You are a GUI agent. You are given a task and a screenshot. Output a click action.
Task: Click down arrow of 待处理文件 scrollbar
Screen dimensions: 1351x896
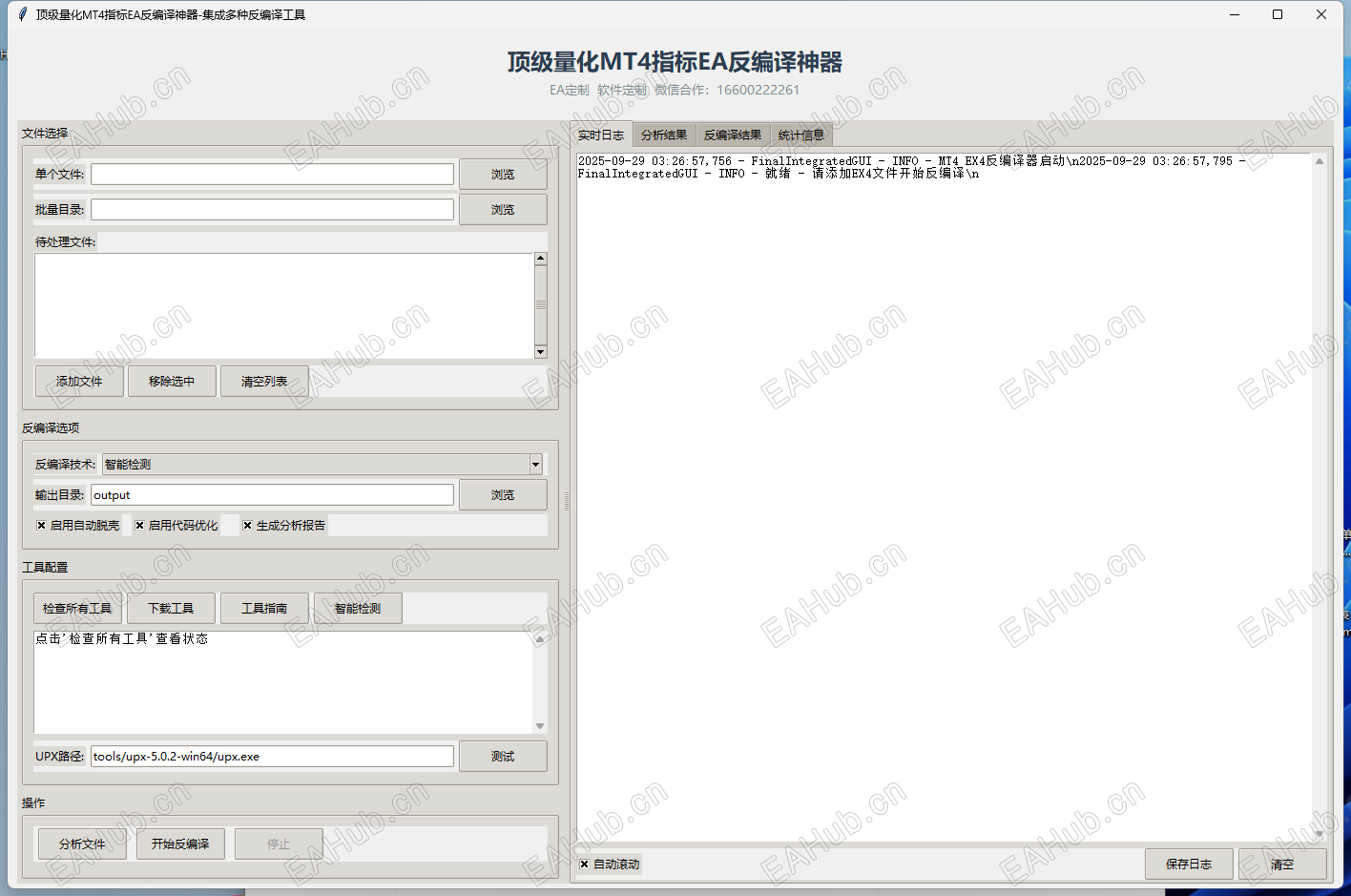point(541,352)
